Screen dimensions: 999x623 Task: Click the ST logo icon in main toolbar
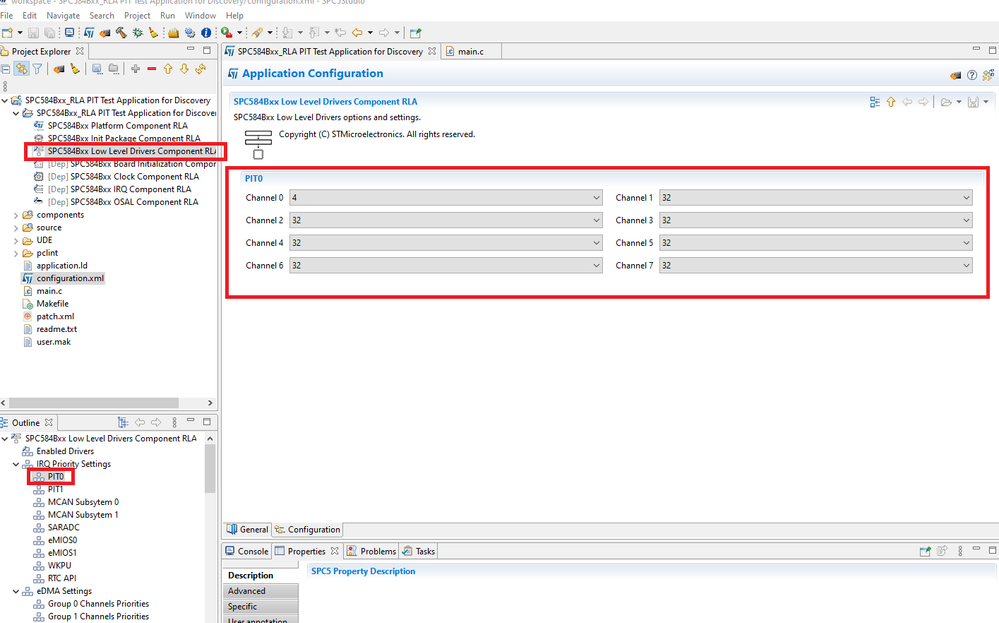[89, 32]
